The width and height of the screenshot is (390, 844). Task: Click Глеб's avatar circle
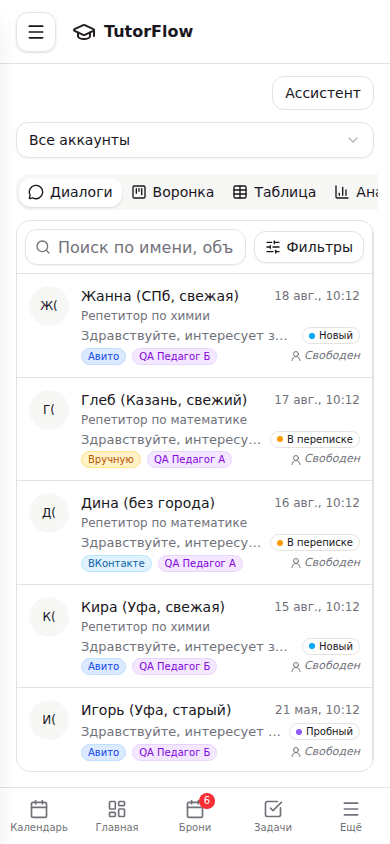pos(49,410)
